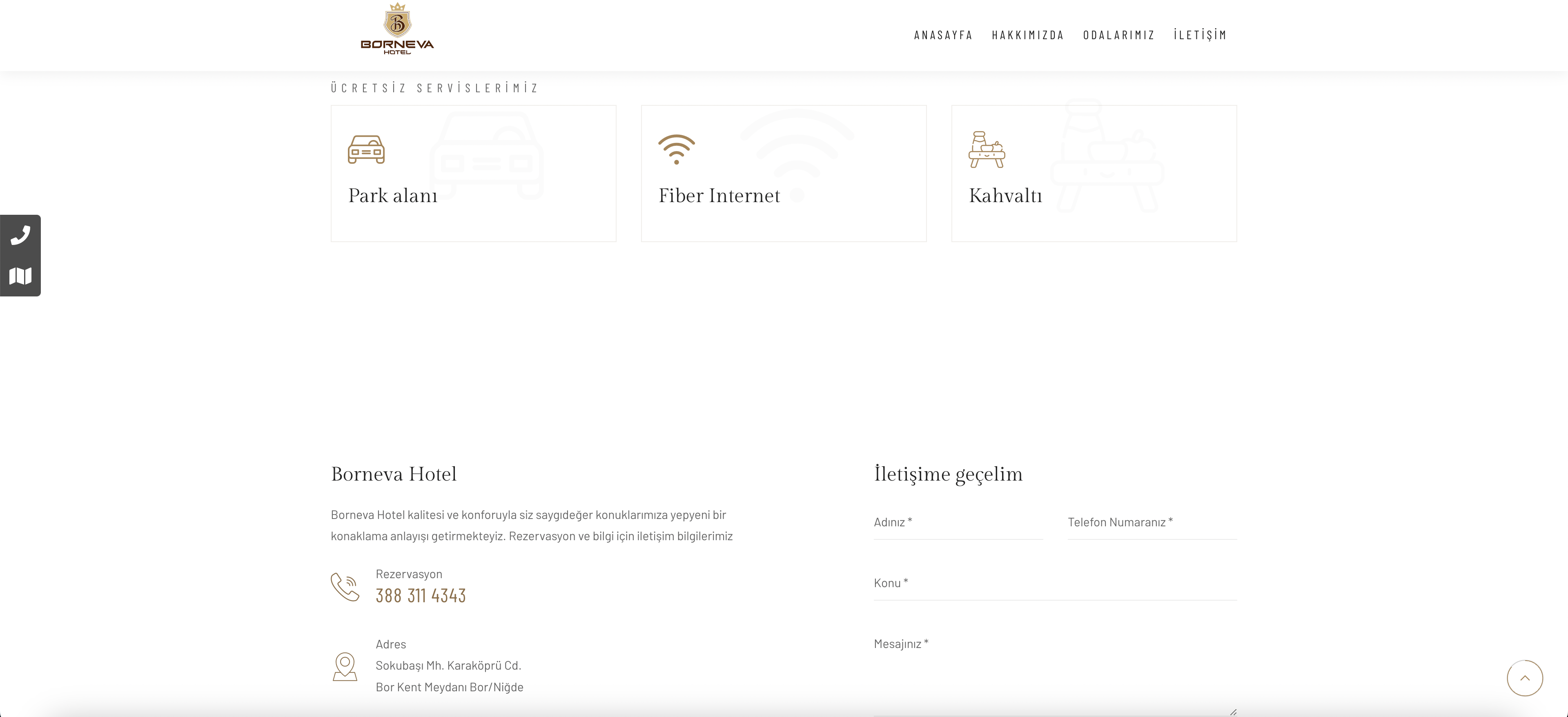Go to the ODALARIMIZ page
1568x717 pixels.
pos(1119,35)
